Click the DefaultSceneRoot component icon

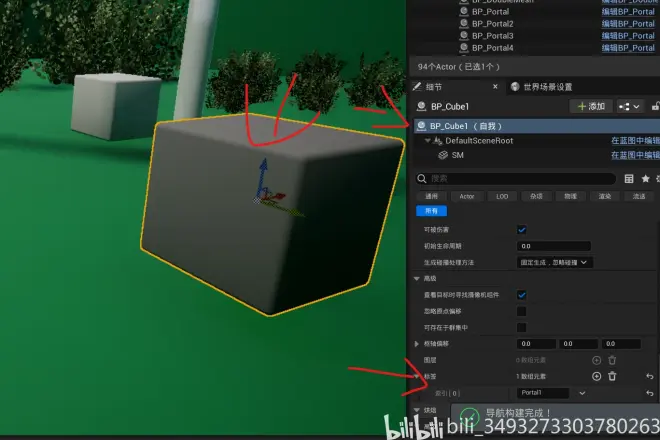[438, 141]
